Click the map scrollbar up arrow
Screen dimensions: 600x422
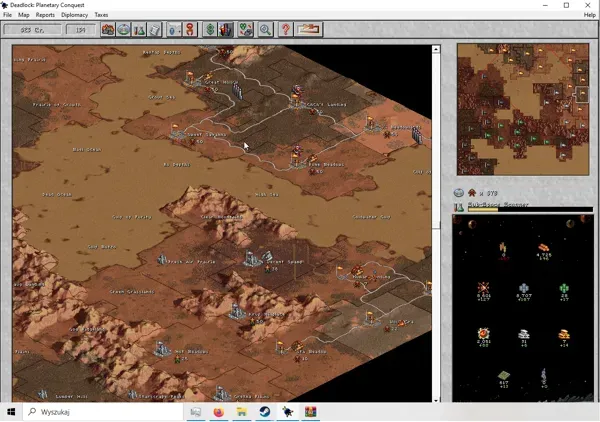(436, 49)
